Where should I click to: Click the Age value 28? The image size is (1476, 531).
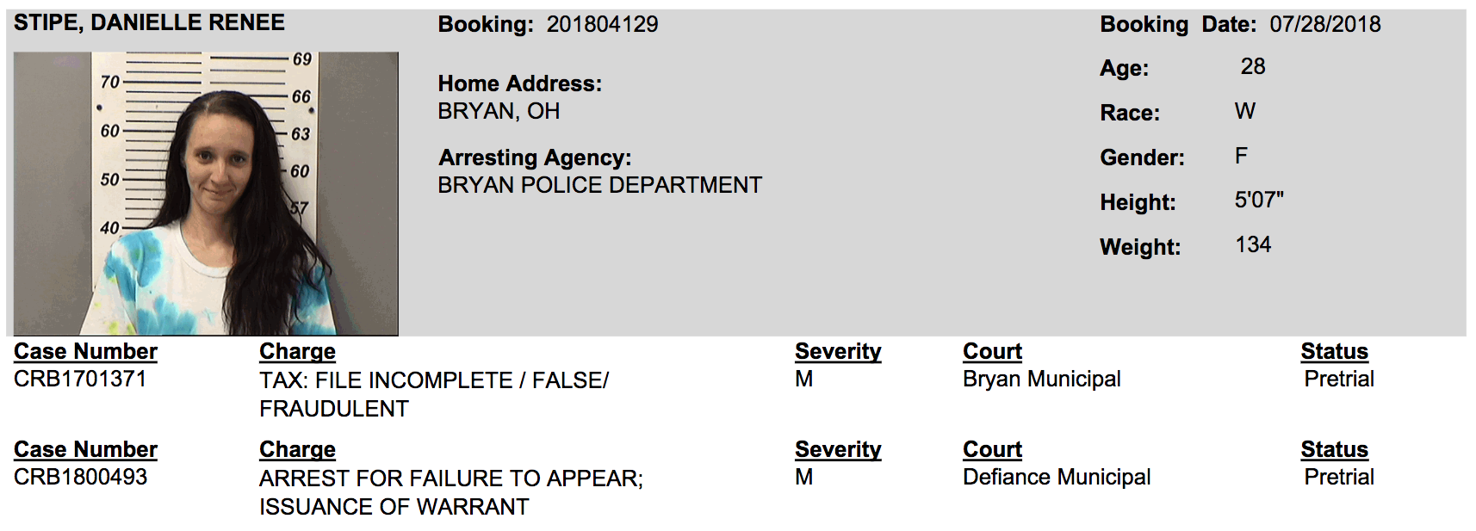1252,67
